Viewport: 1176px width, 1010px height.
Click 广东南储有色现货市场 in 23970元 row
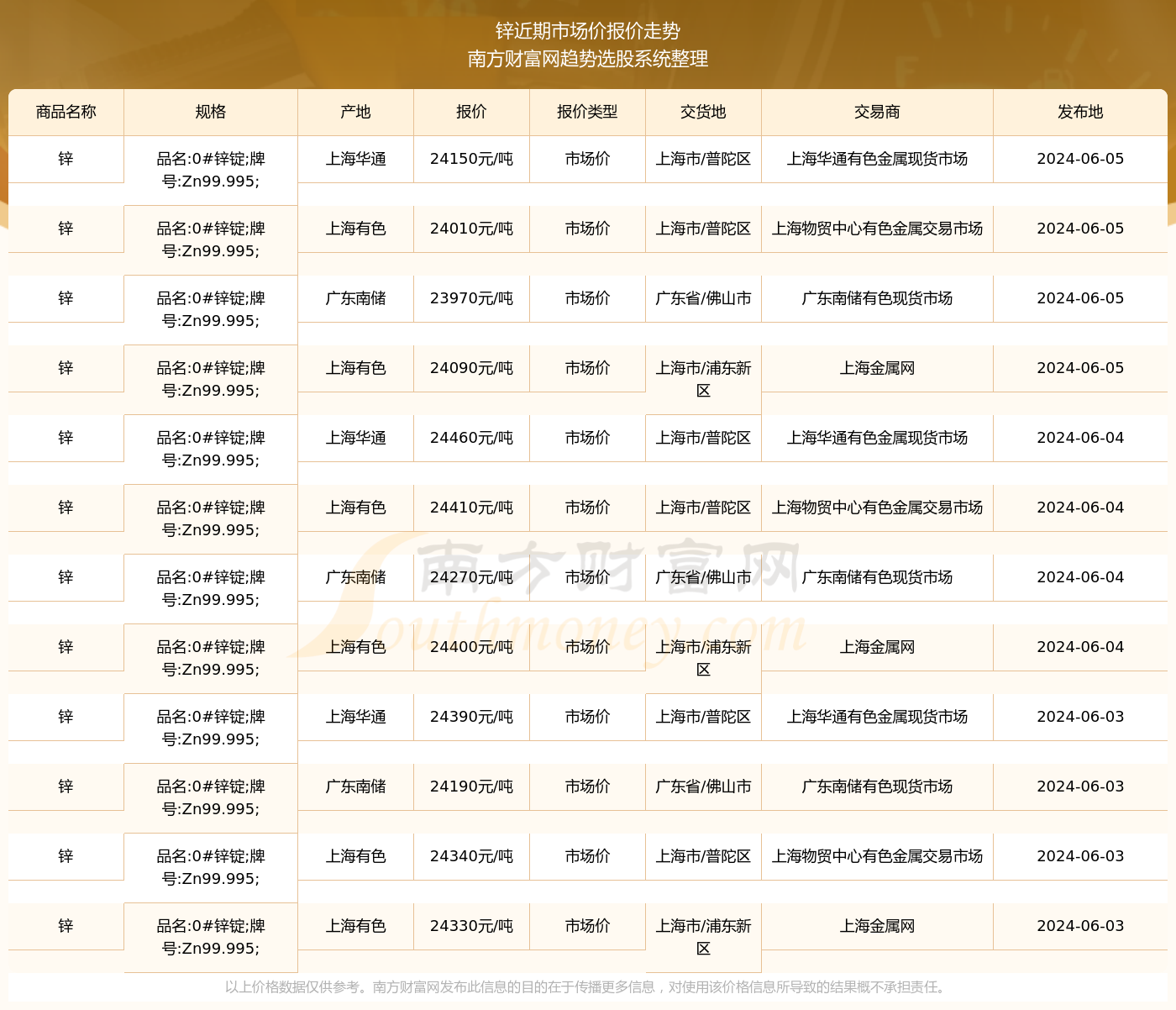[x=877, y=298]
